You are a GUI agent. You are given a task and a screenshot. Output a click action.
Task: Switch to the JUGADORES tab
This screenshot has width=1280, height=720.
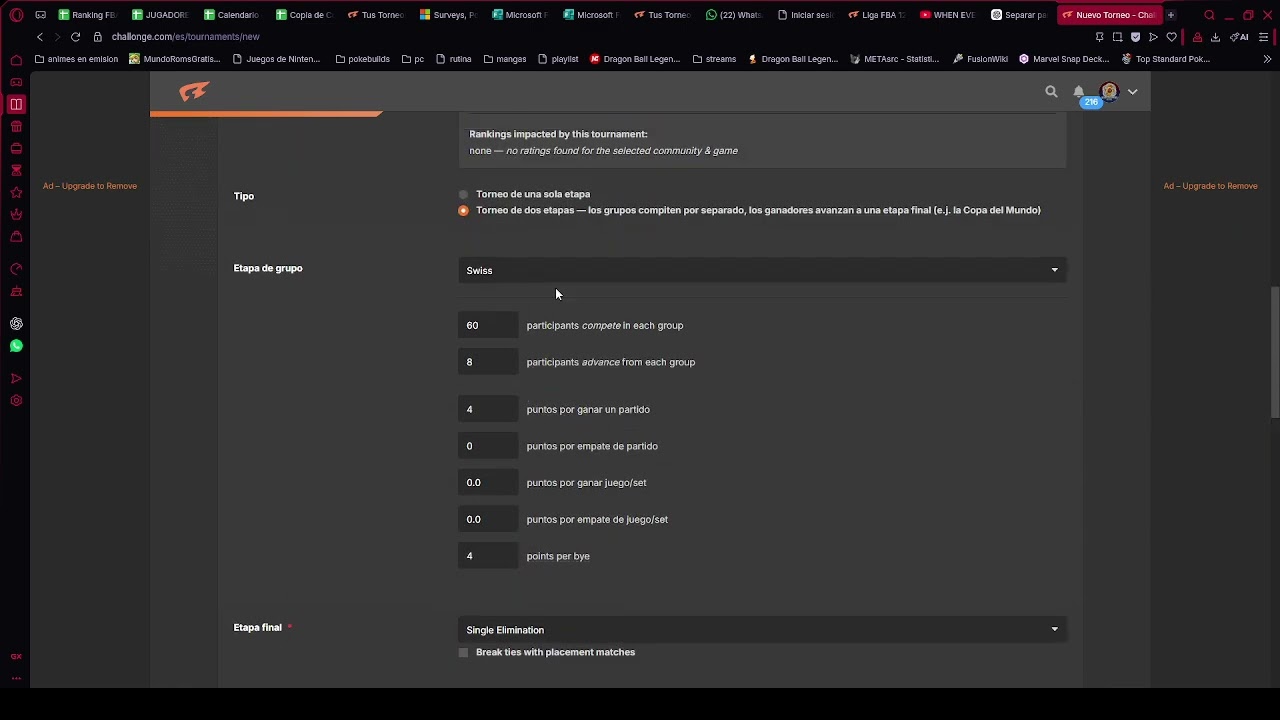[160, 15]
